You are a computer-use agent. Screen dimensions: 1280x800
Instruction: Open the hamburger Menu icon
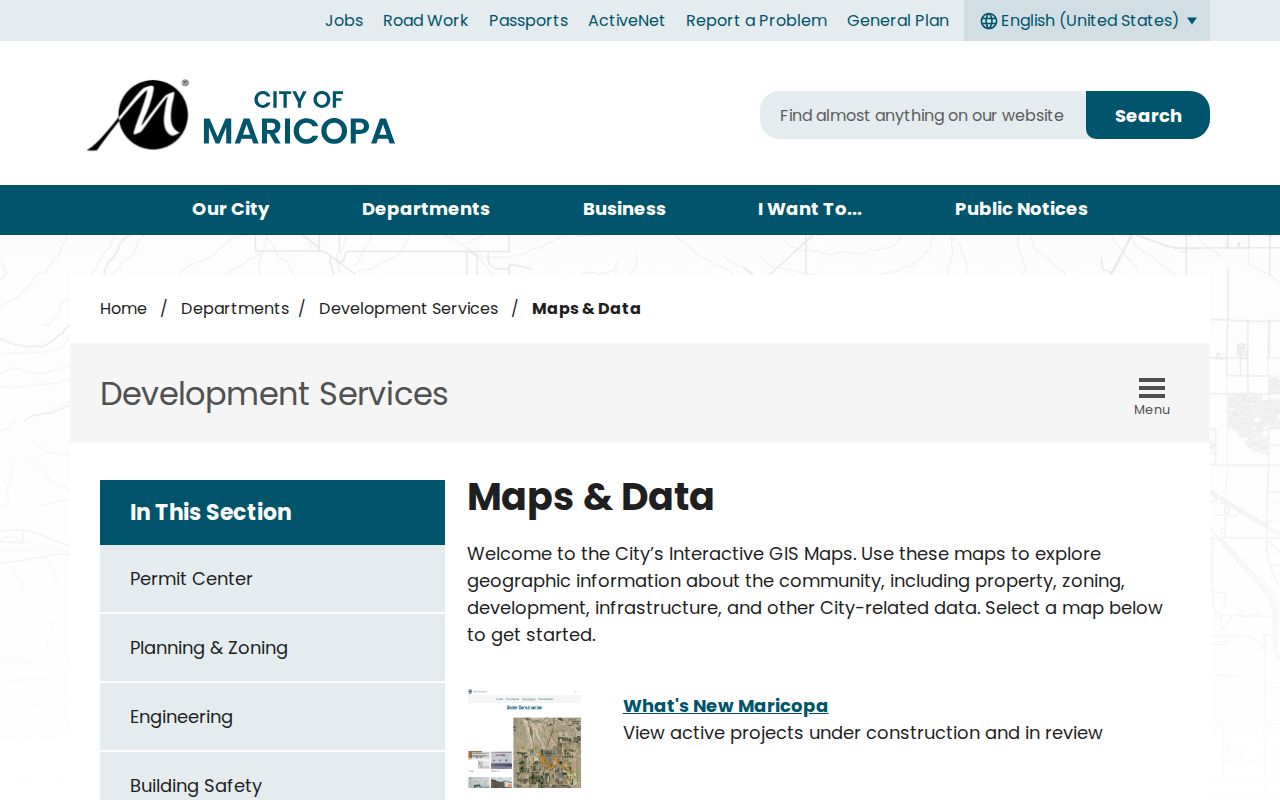[x=1151, y=397]
